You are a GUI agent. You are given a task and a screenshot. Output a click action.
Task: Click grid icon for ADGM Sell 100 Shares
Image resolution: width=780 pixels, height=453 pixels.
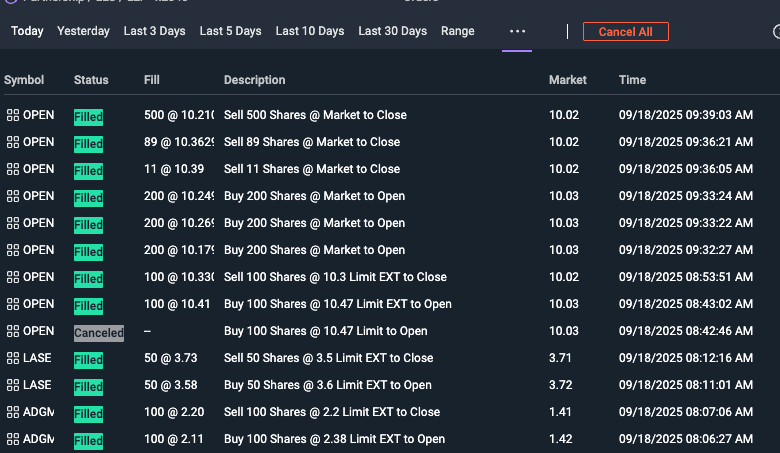click(x=13, y=412)
